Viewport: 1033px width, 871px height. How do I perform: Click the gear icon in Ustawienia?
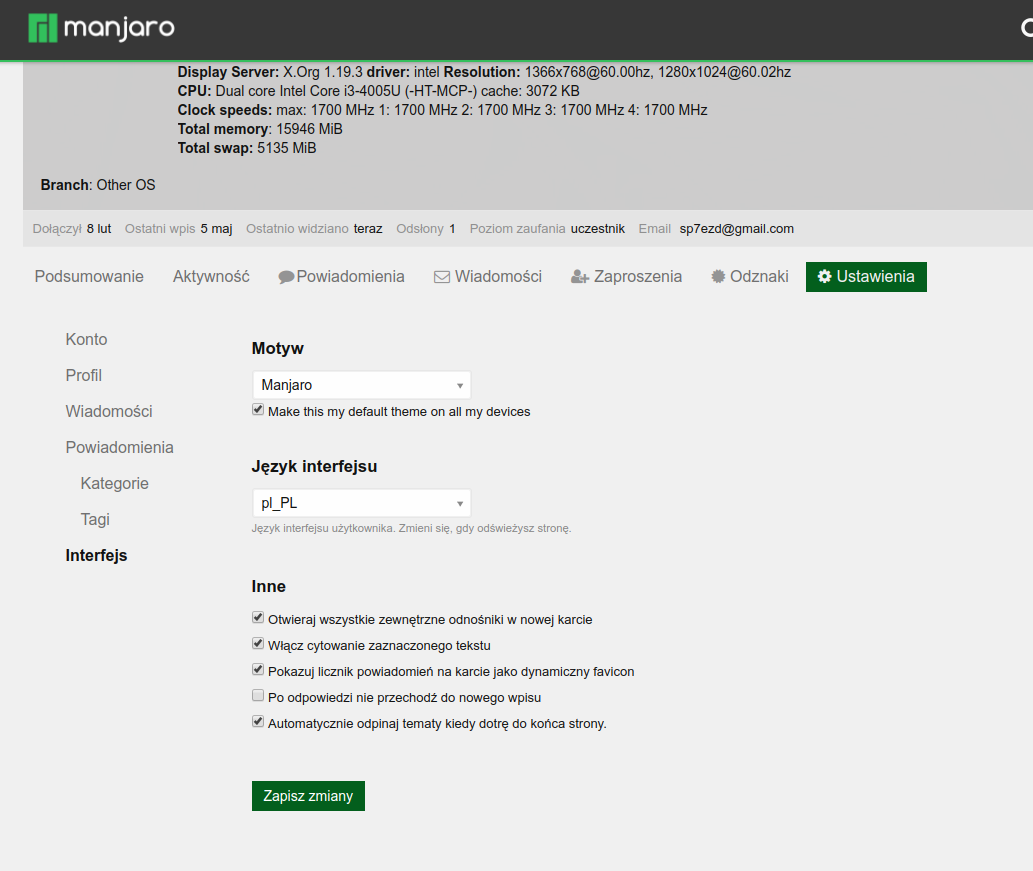pyautogui.click(x=825, y=277)
